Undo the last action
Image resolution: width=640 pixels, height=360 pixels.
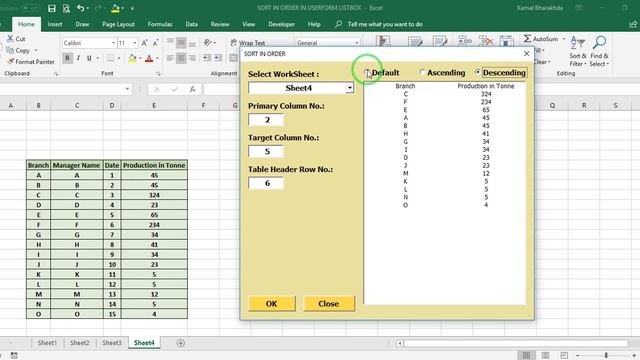pyautogui.click(x=80, y=8)
